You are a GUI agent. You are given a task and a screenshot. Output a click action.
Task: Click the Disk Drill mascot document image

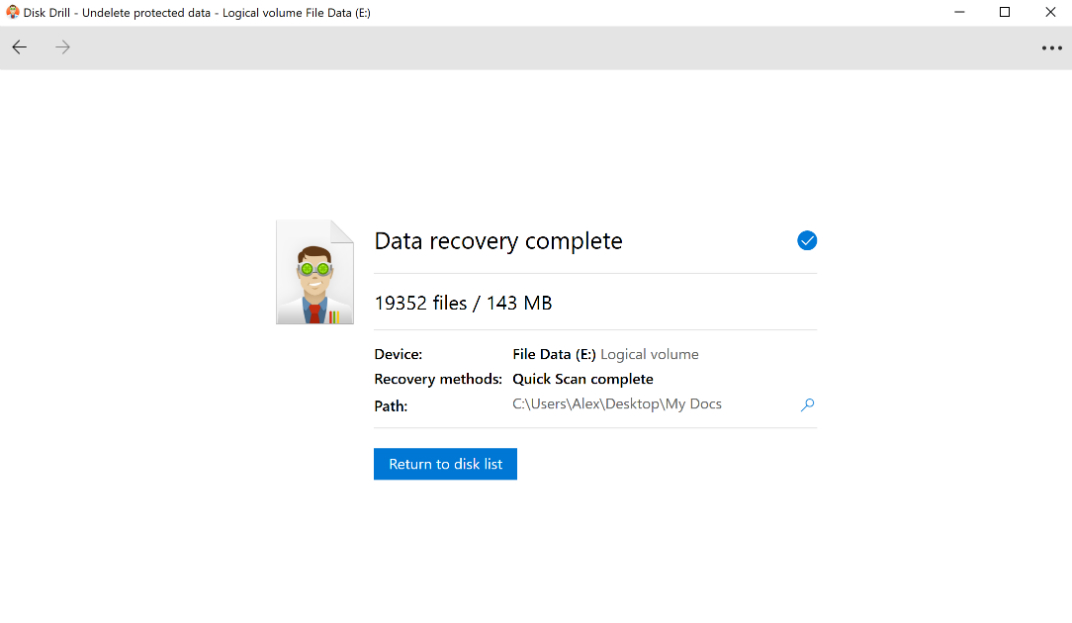pos(315,272)
